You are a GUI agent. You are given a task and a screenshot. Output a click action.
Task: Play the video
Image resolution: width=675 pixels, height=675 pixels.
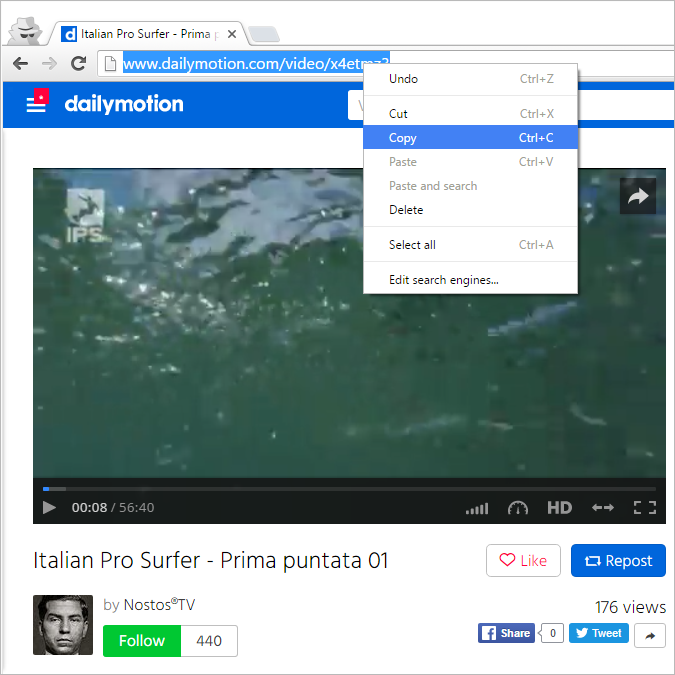(49, 508)
